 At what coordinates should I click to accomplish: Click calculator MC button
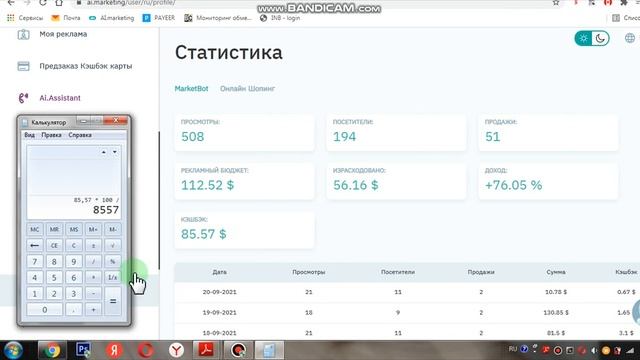35,229
